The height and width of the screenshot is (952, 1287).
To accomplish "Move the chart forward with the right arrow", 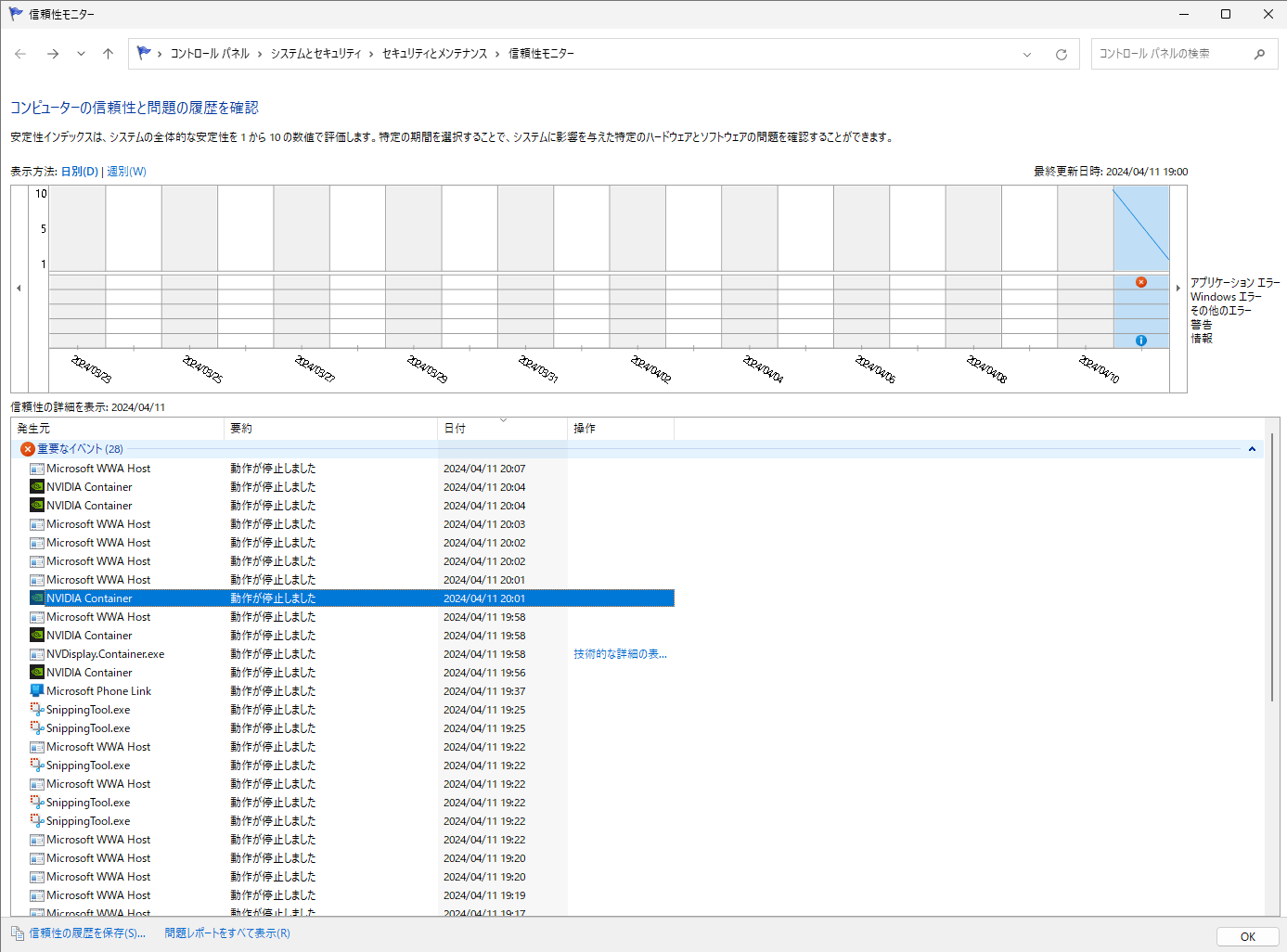I will point(1178,289).
